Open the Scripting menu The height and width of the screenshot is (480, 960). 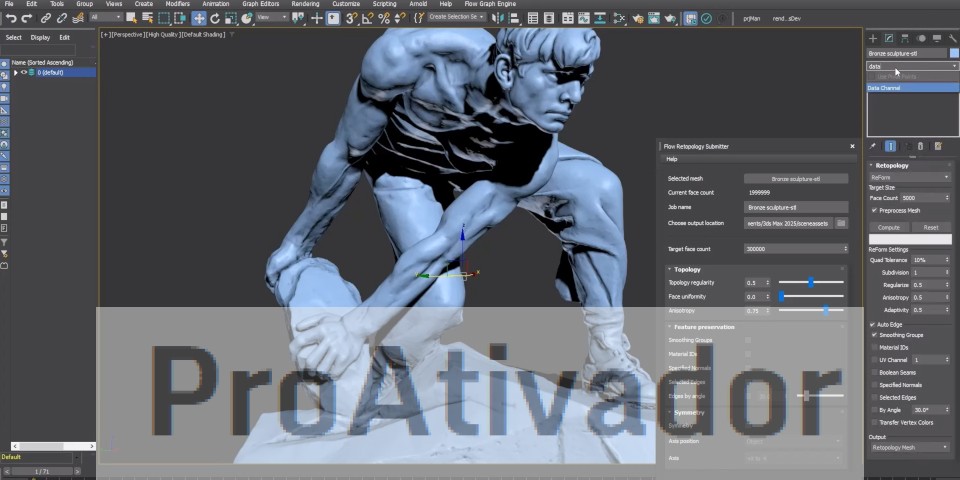384,4
